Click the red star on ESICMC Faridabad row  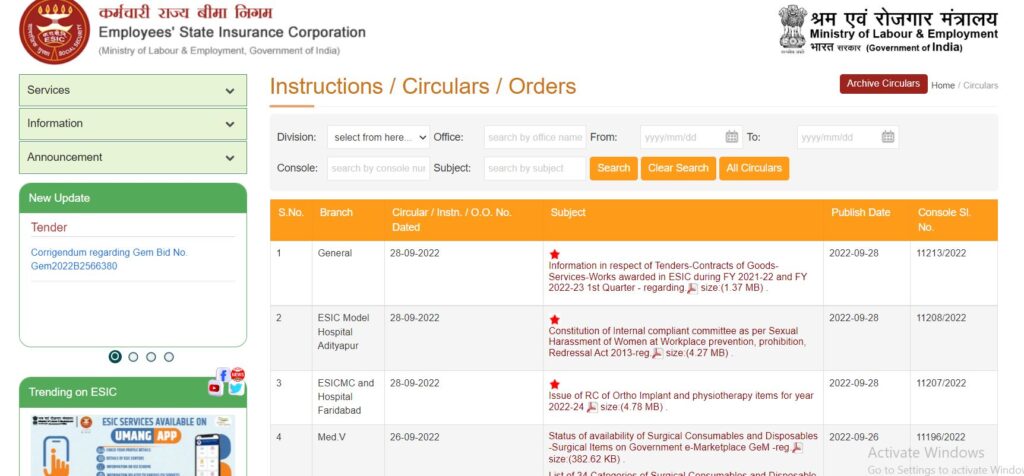(x=554, y=385)
